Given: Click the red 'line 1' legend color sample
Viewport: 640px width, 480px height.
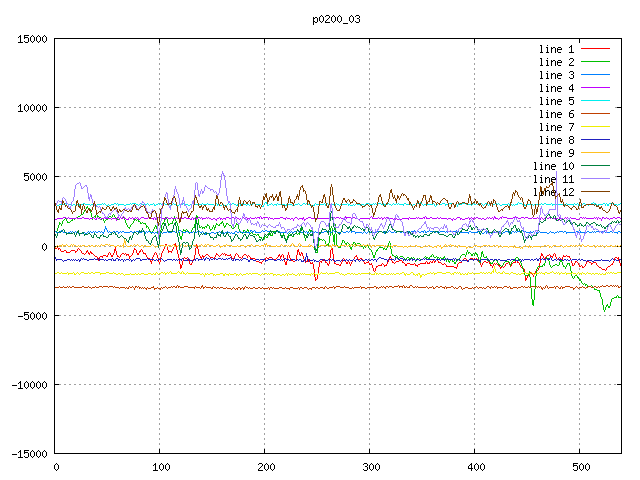Looking at the screenshot, I should (596, 49).
